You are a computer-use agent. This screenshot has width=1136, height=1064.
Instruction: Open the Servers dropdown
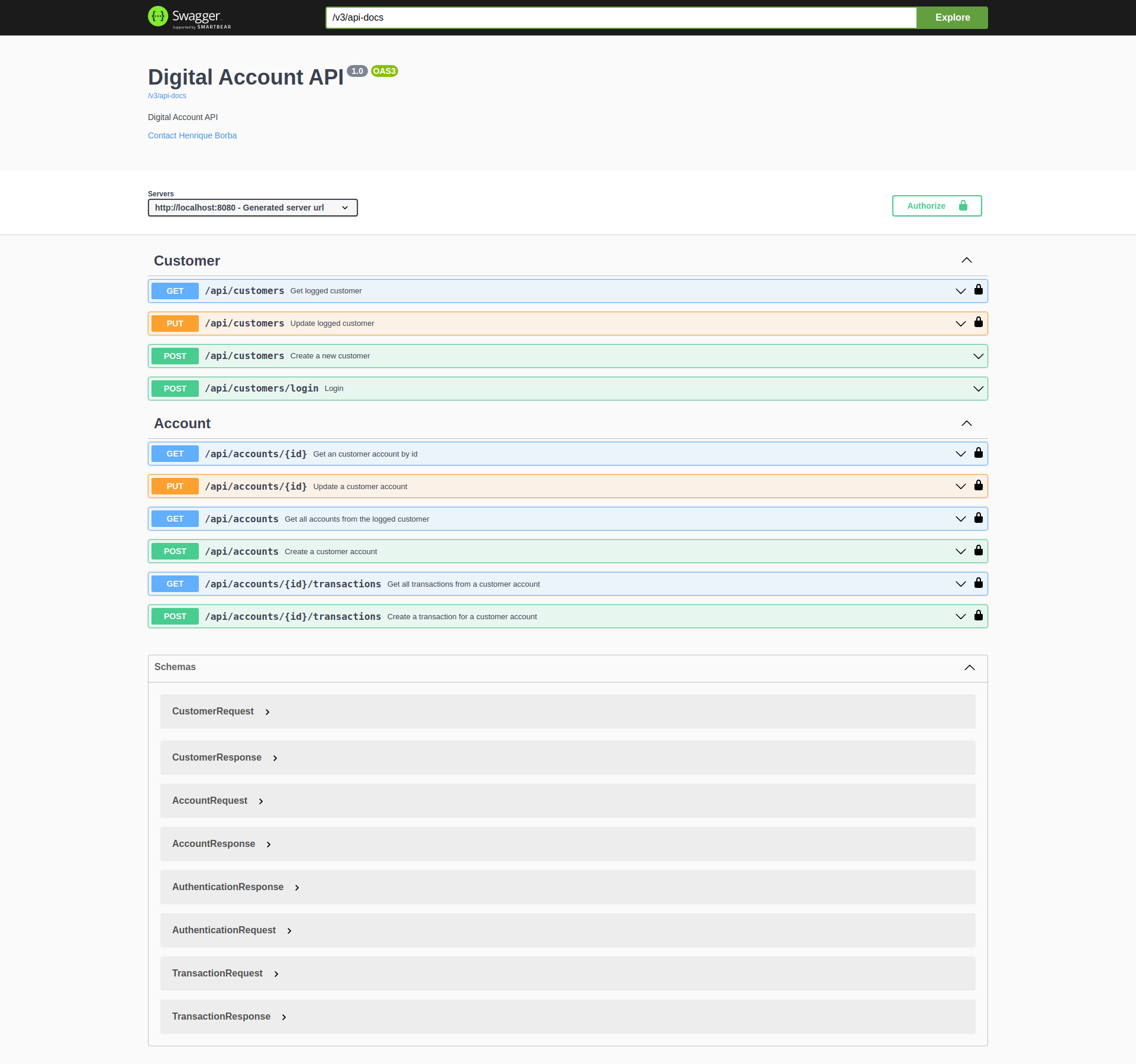point(253,208)
